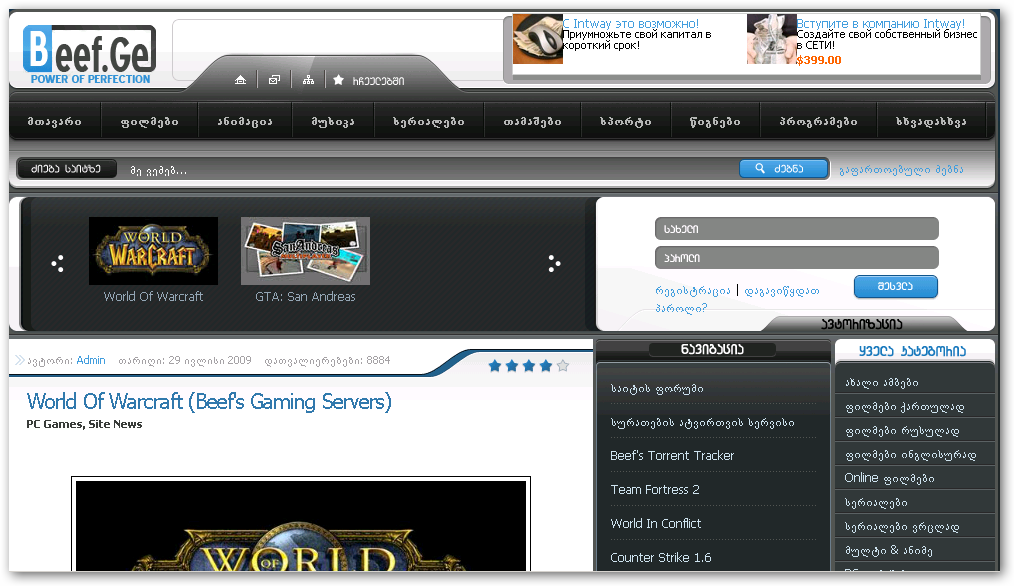This screenshot has height=586, width=1014.
Task: Show previous items in the games carousel
Action: point(58,263)
